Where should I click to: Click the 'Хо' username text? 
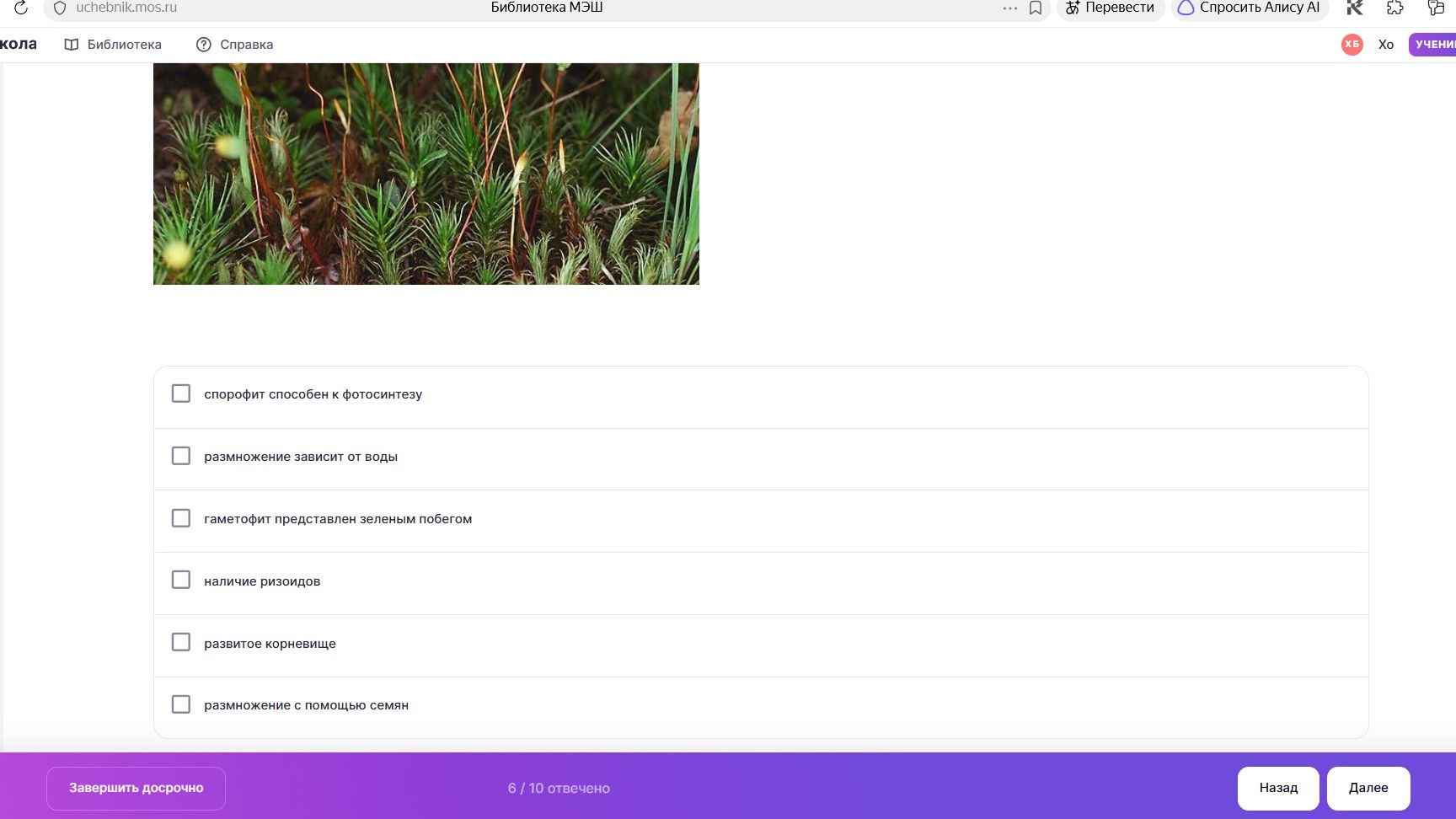pos(1386,45)
